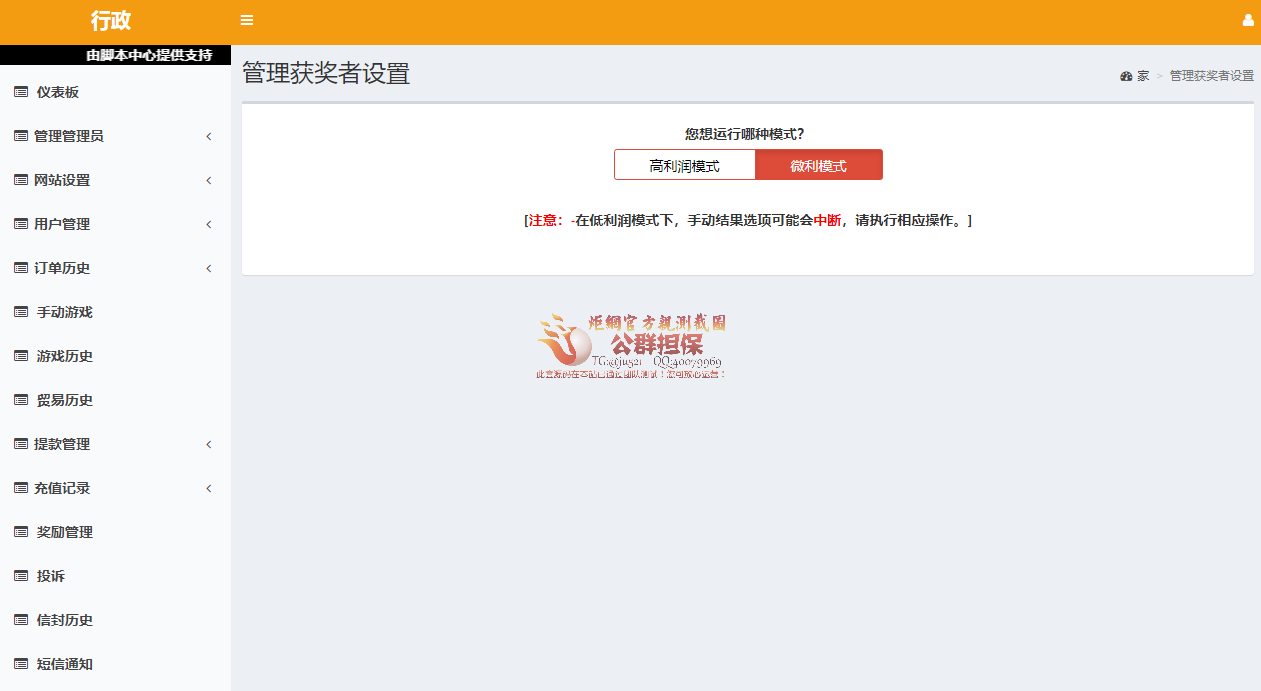Open the user account icon top right
This screenshot has height=691, width=1261.
[x=1247, y=20]
